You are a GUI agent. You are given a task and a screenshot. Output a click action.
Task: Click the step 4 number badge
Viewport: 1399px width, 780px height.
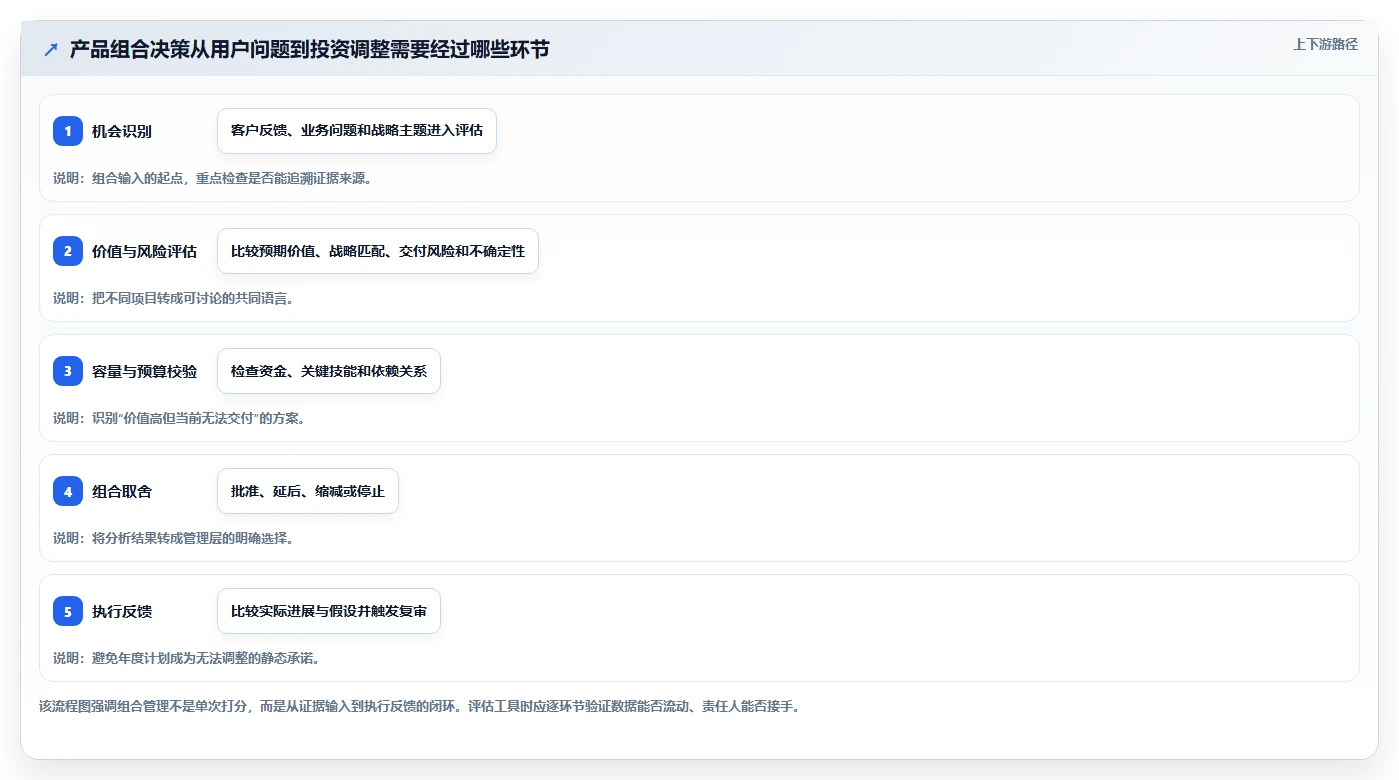(x=68, y=491)
